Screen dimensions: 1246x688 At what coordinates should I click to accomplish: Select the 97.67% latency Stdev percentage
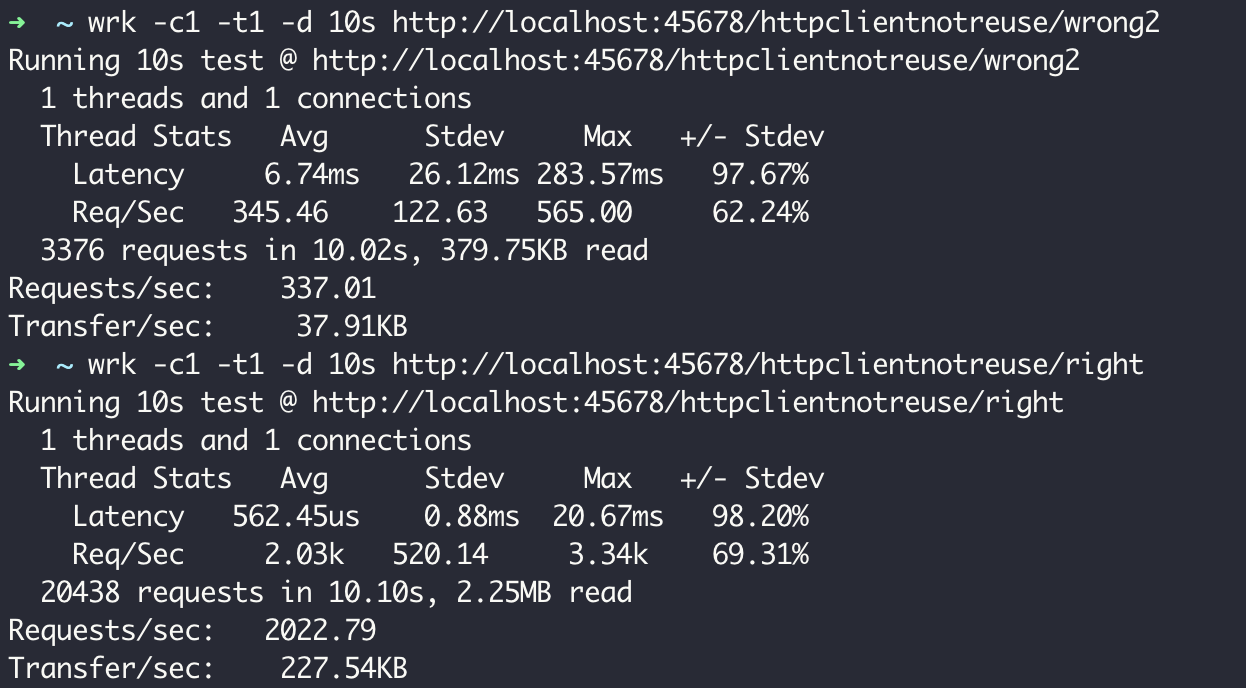tap(759, 175)
